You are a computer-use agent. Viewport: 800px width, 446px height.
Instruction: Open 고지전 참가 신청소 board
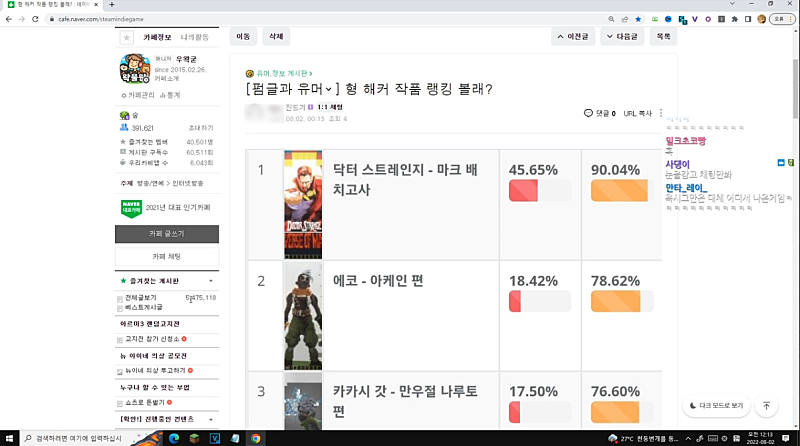153,339
